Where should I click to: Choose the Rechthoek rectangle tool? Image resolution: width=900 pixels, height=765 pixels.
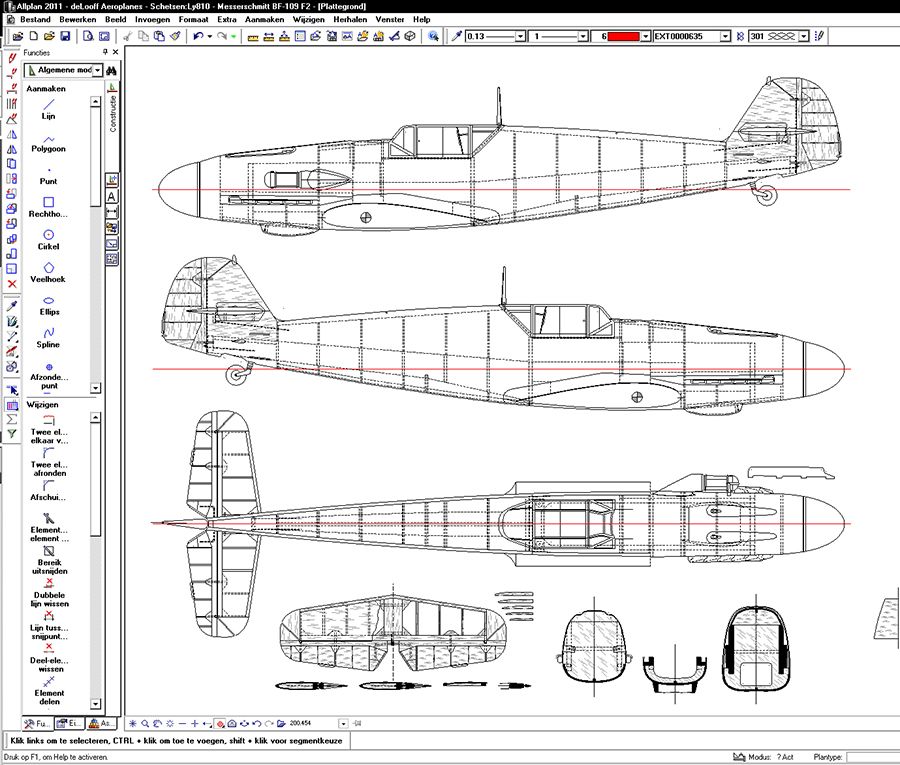coord(48,207)
